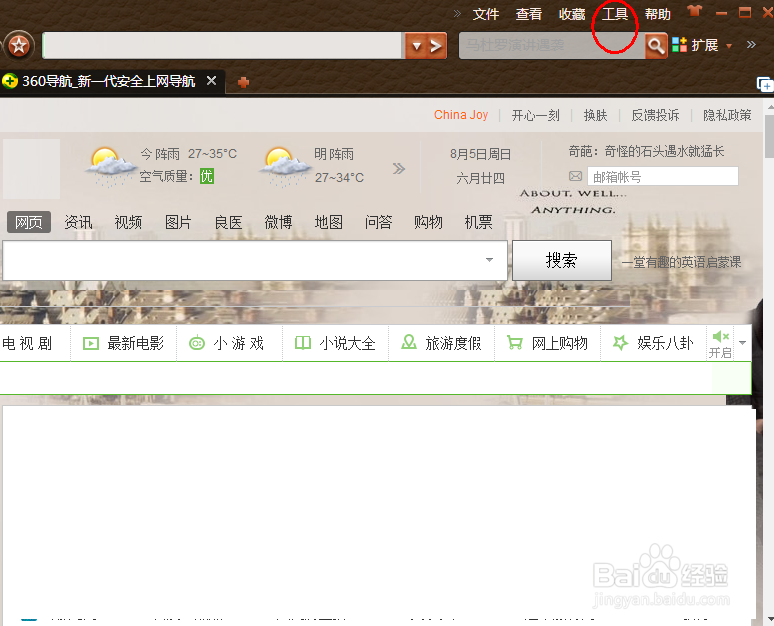This screenshot has height=626, width=774.
Task: Open the 工具 menu
Action: click(x=615, y=14)
